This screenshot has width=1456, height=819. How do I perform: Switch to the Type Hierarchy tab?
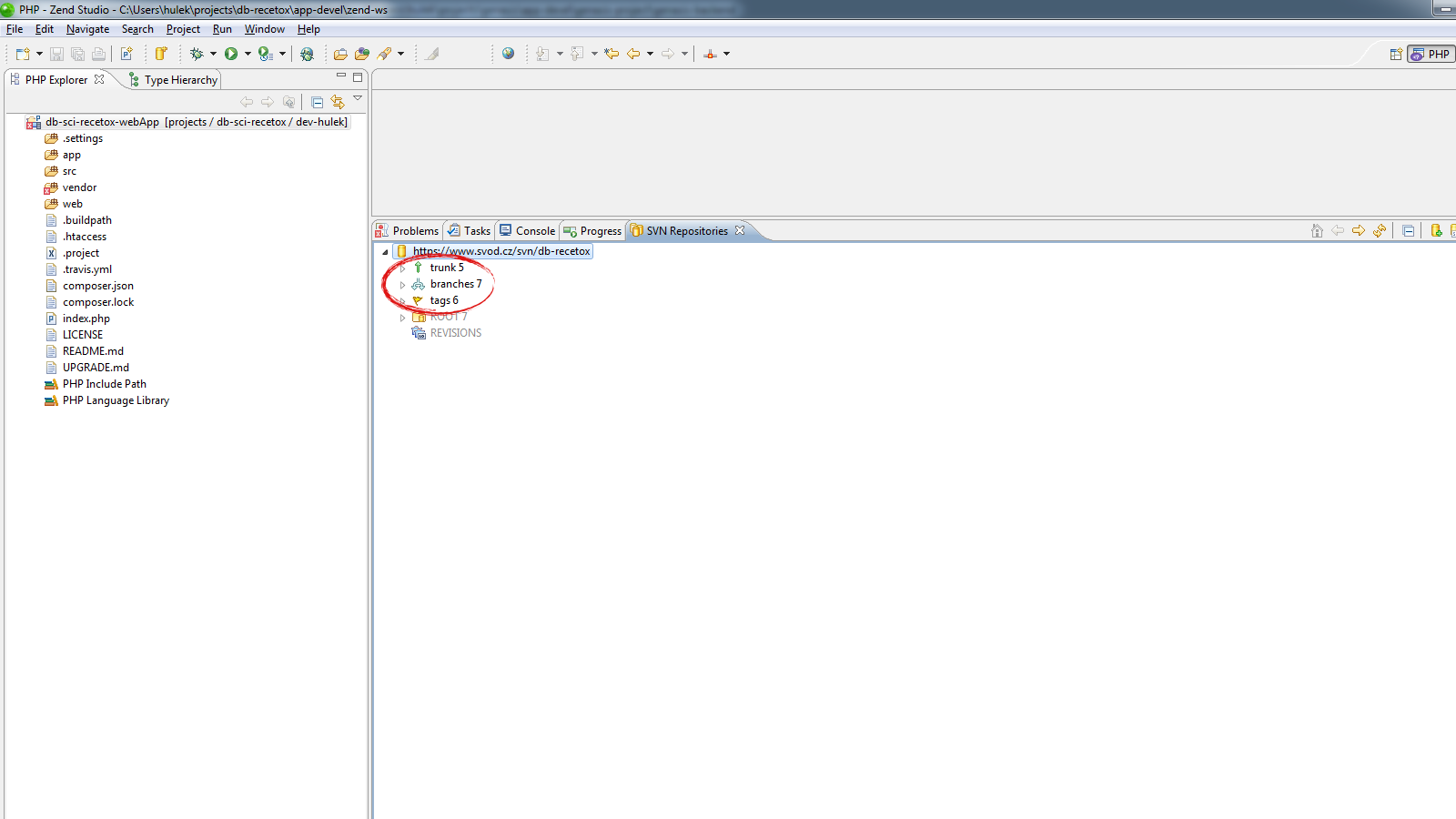coord(175,80)
